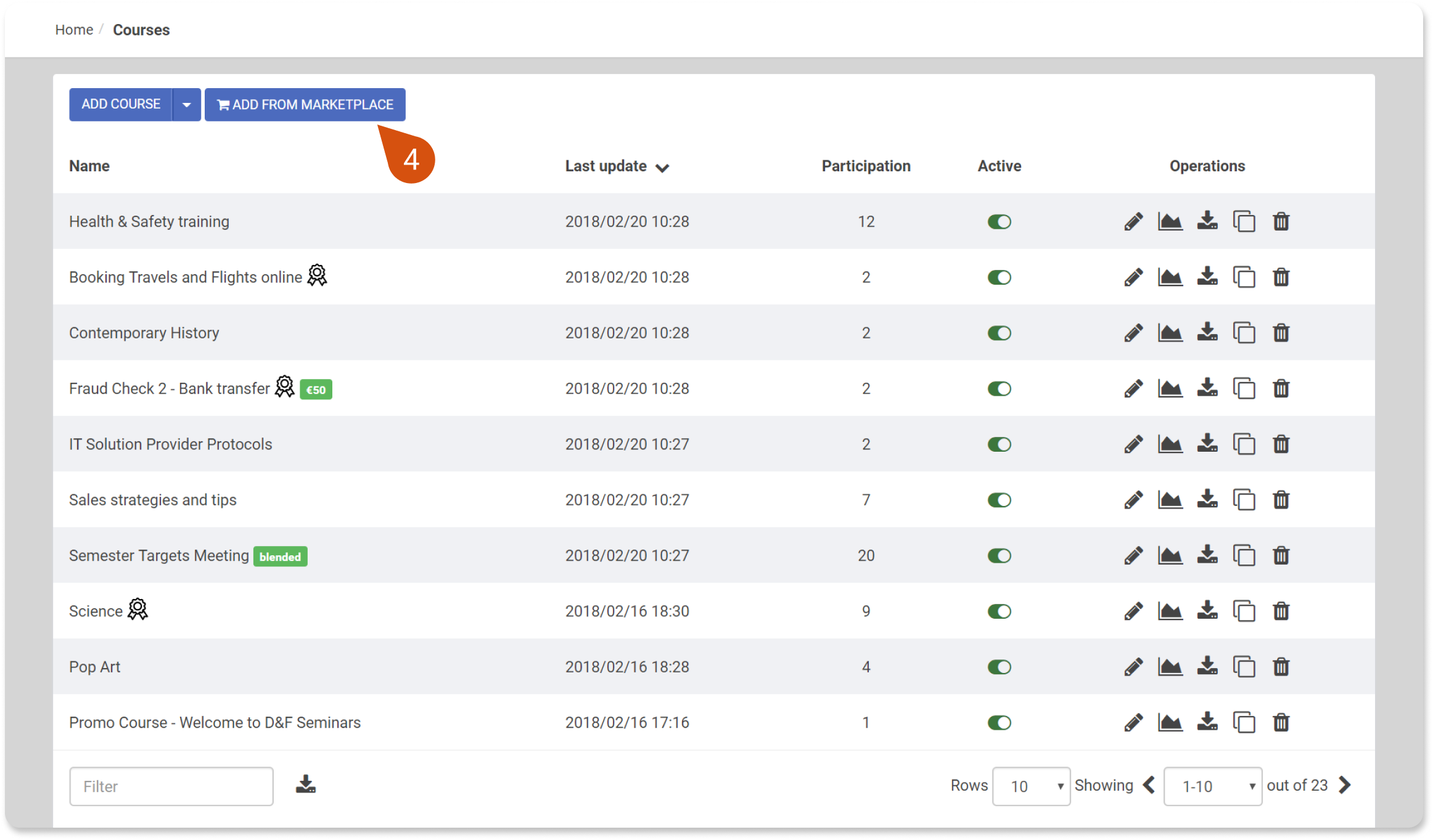Viewport: 1433px width, 840px height.
Task: Open reports for Health & Safety training
Action: (x=1170, y=222)
